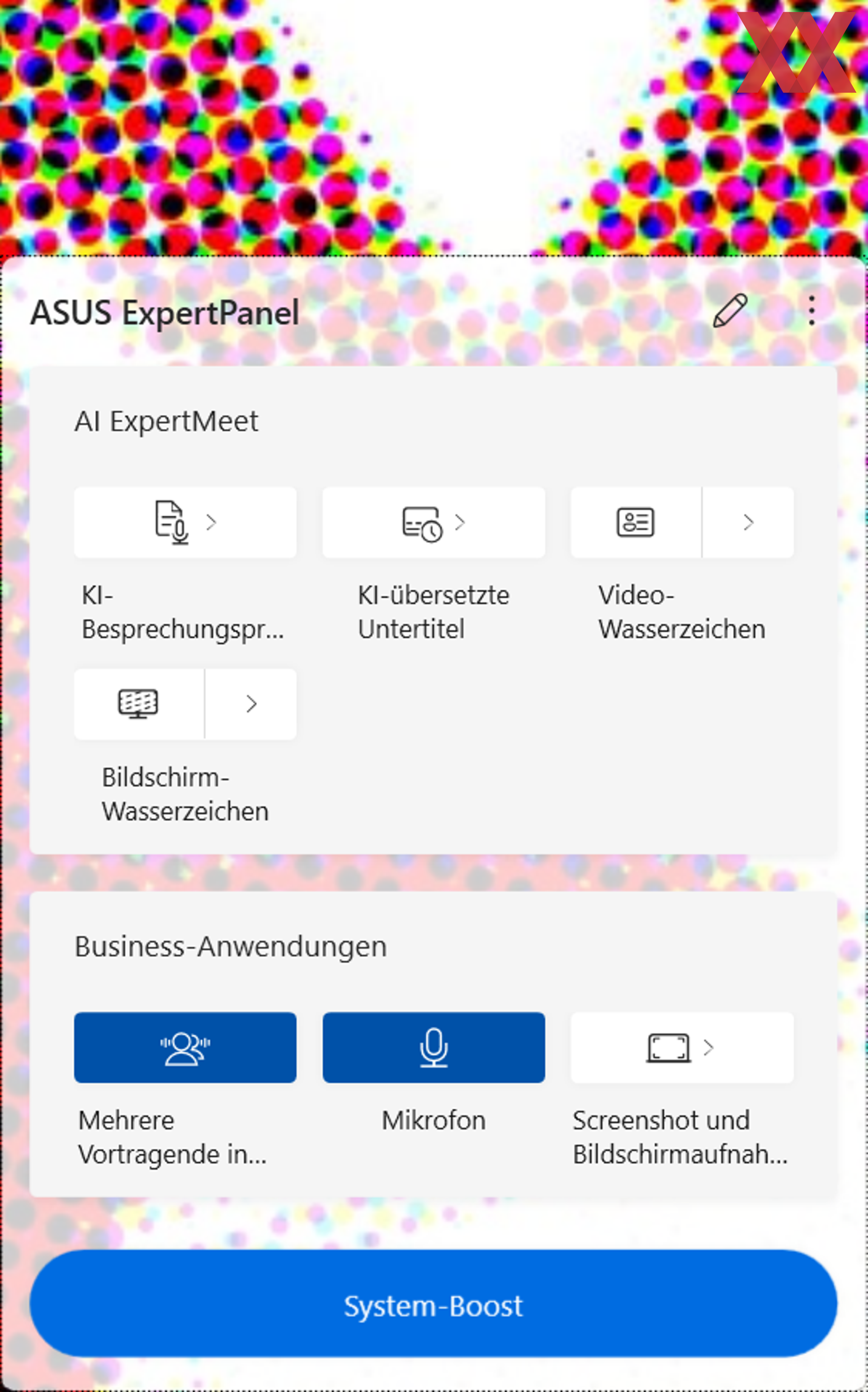Open the three-dot more options menu
The height and width of the screenshot is (1392, 868).
(x=811, y=311)
